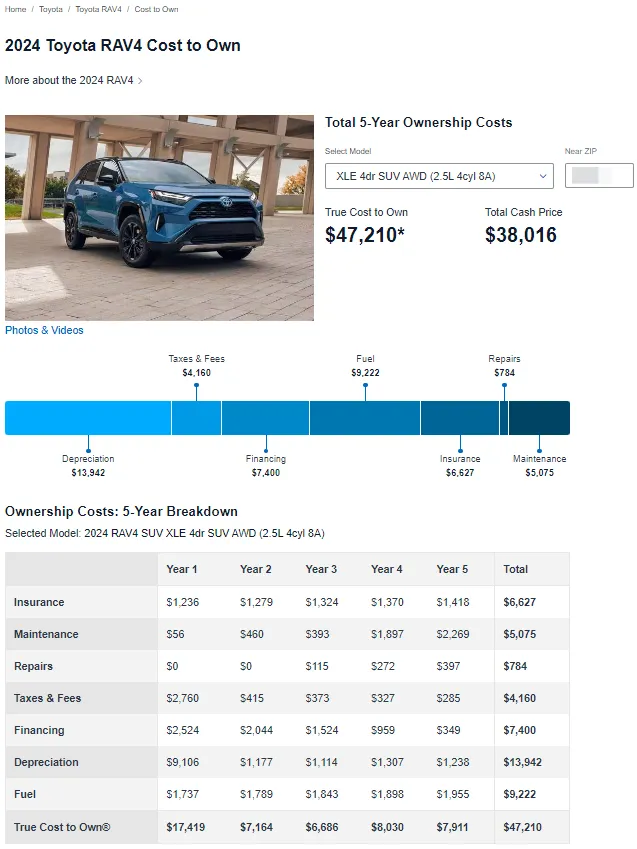Select the Depreciation bar segment
This screenshot has height=849, width=637.
[x=87, y=418]
